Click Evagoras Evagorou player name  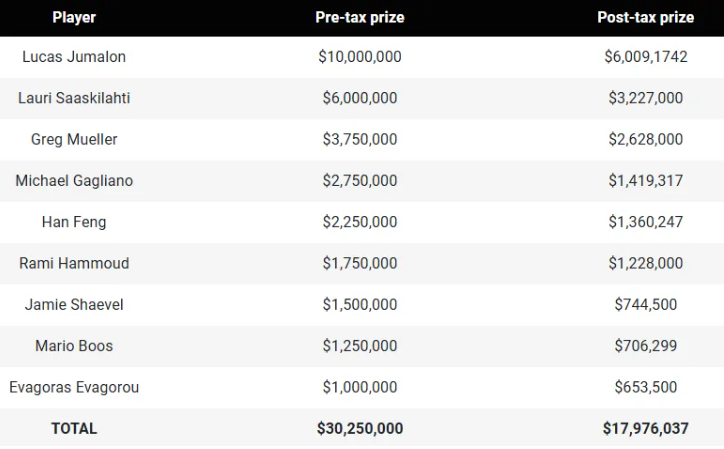[x=74, y=387]
